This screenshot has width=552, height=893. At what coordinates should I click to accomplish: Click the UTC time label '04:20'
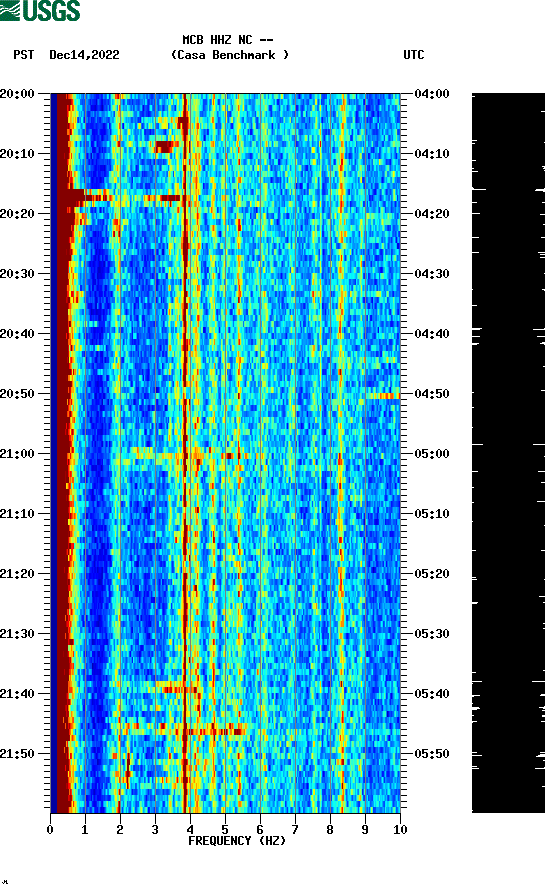click(x=432, y=214)
